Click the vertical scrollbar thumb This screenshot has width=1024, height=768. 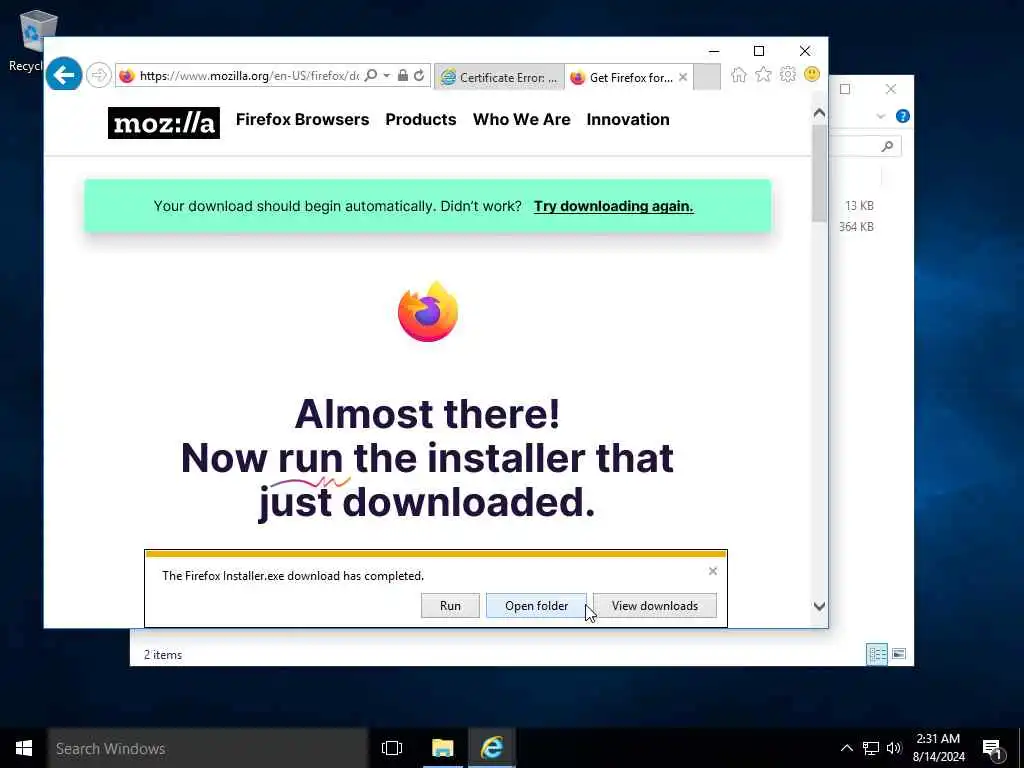[x=819, y=172]
